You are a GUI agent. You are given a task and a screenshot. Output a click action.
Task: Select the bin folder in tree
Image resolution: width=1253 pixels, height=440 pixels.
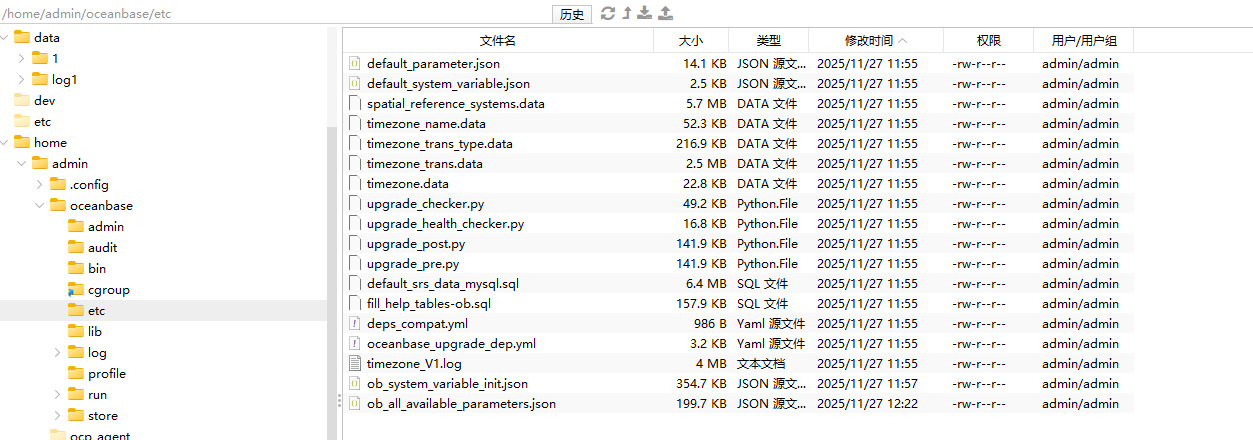coord(97,269)
